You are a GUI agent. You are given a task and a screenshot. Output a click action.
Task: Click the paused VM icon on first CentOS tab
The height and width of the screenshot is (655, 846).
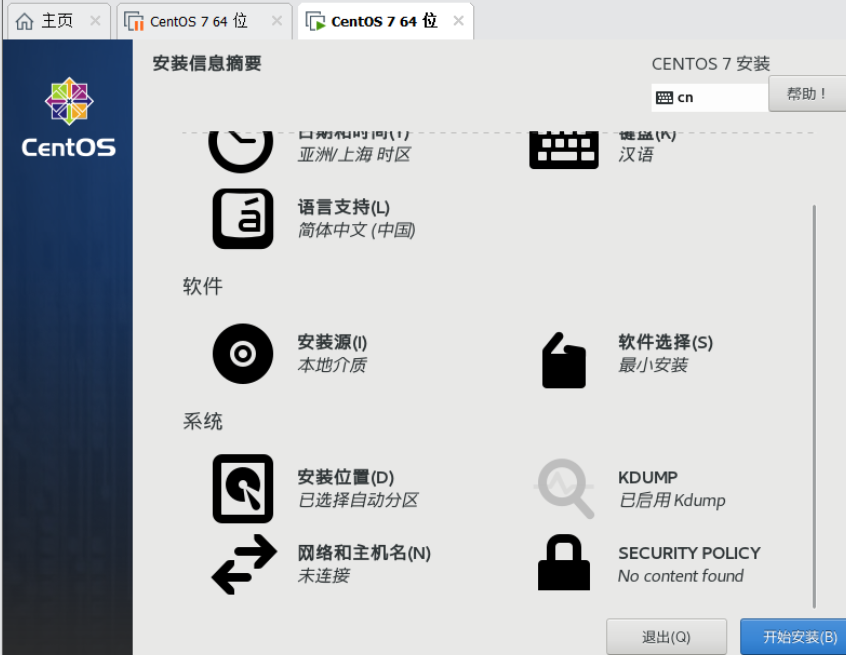[x=134, y=22]
